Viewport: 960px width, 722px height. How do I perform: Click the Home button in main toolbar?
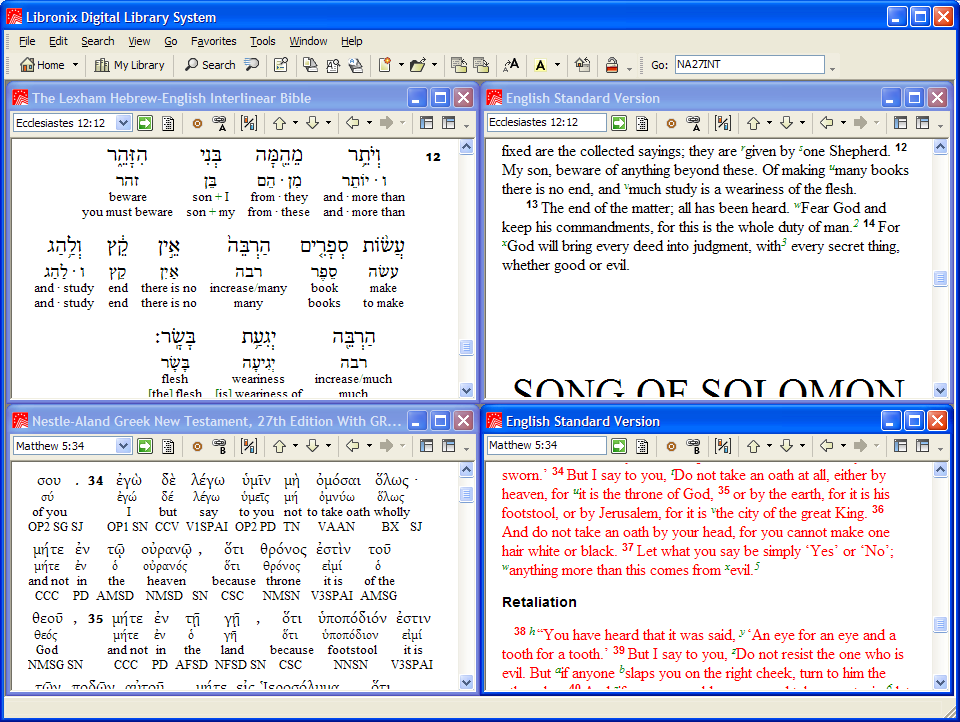[x=42, y=65]
